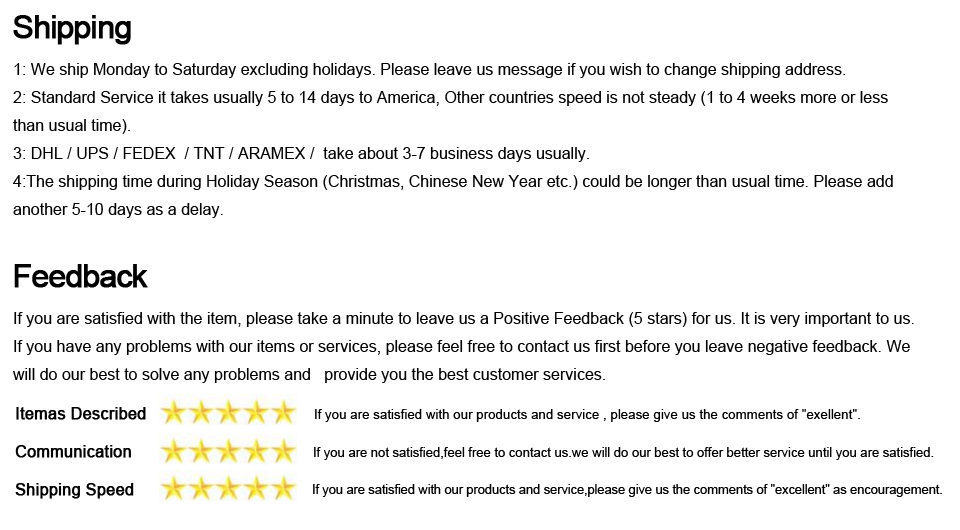Click the Itemas Described label
Image resolution: width=960 pixels, height=530 pixels.
[81, 414]
